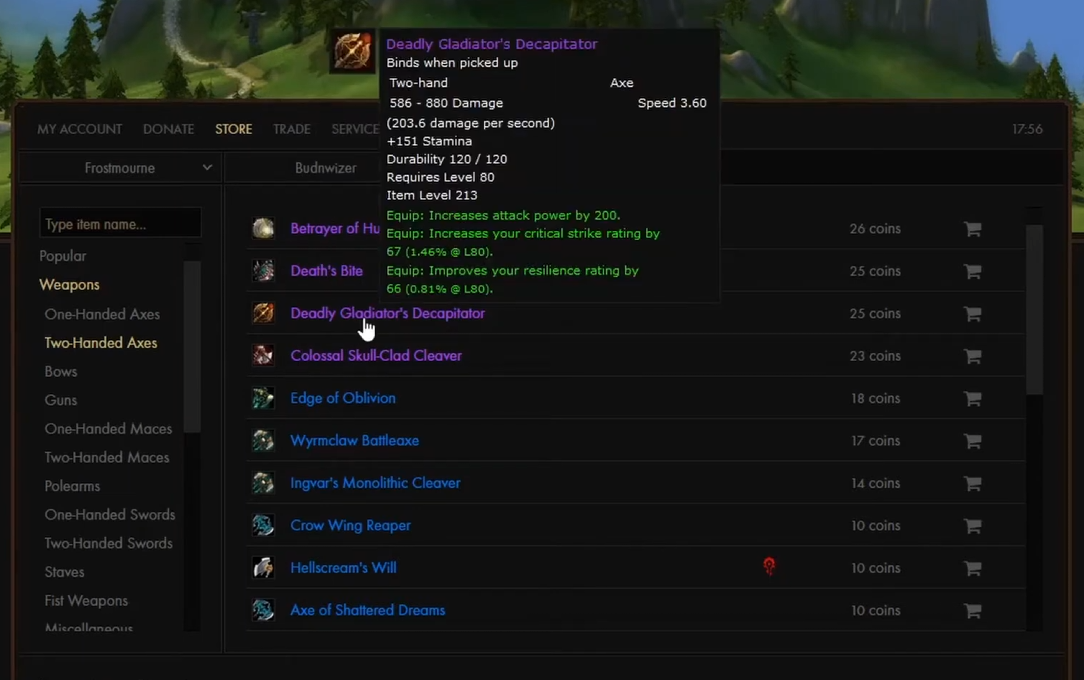1084x680 pixels.
Task: Collapse the Weapons category
Action: (x=69, y=285)
